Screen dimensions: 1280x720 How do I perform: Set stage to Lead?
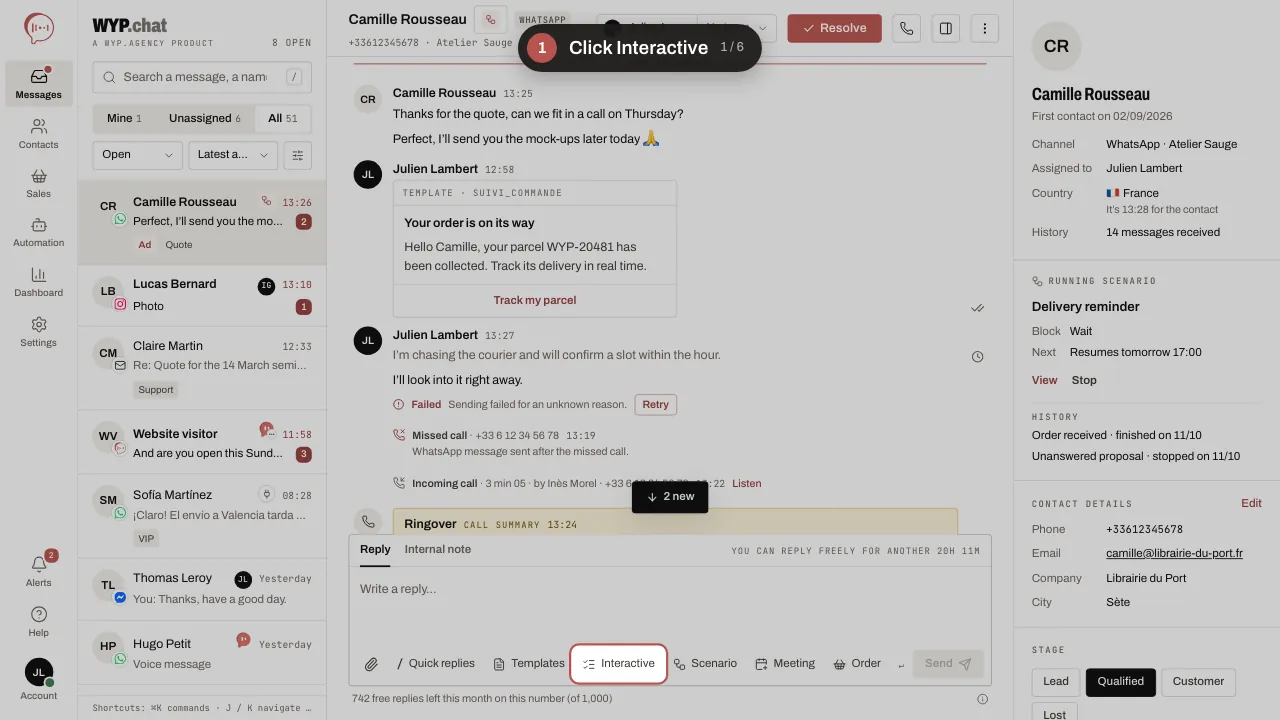point(1056,682)
